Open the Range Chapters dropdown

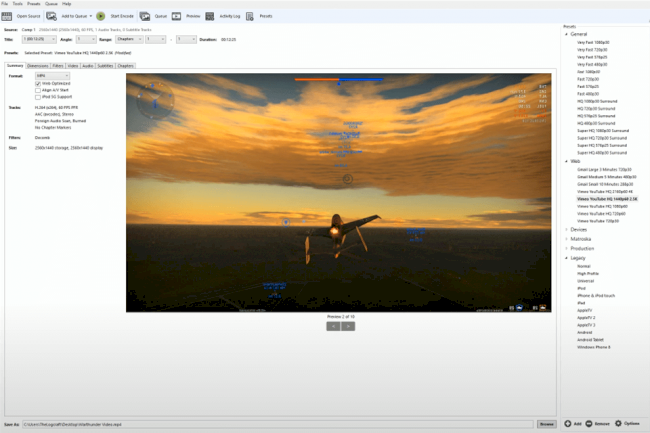[x=129, y=39]
